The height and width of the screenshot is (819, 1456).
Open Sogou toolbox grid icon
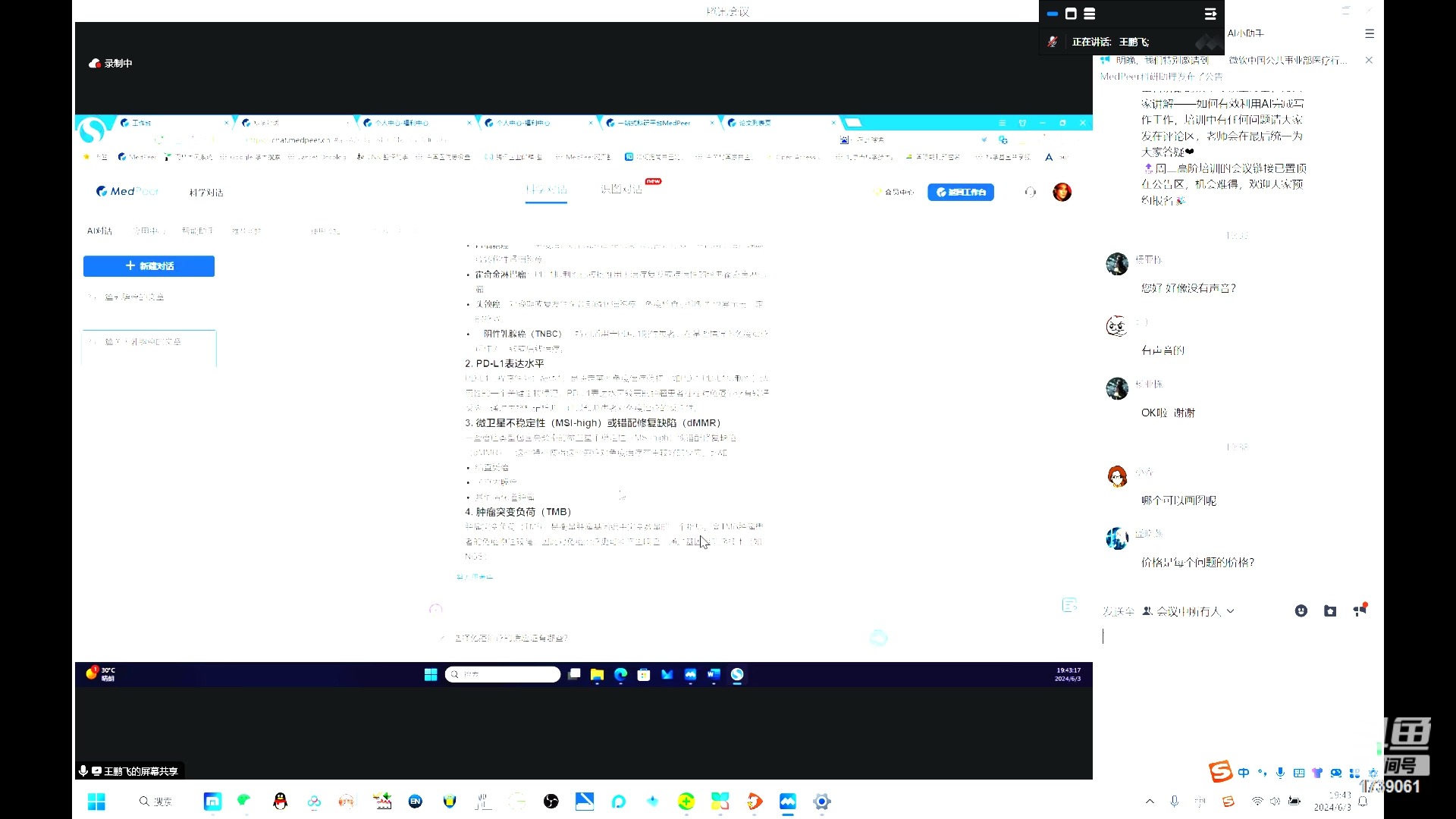tap(1354, 773)
